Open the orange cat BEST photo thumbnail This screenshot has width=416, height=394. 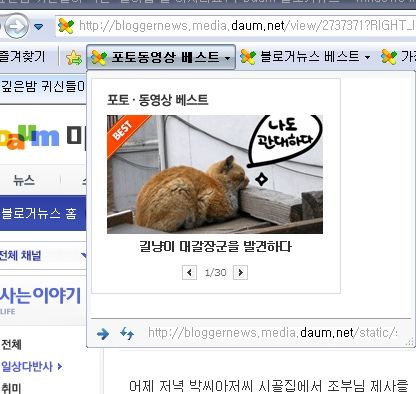[x=215, y=174]
